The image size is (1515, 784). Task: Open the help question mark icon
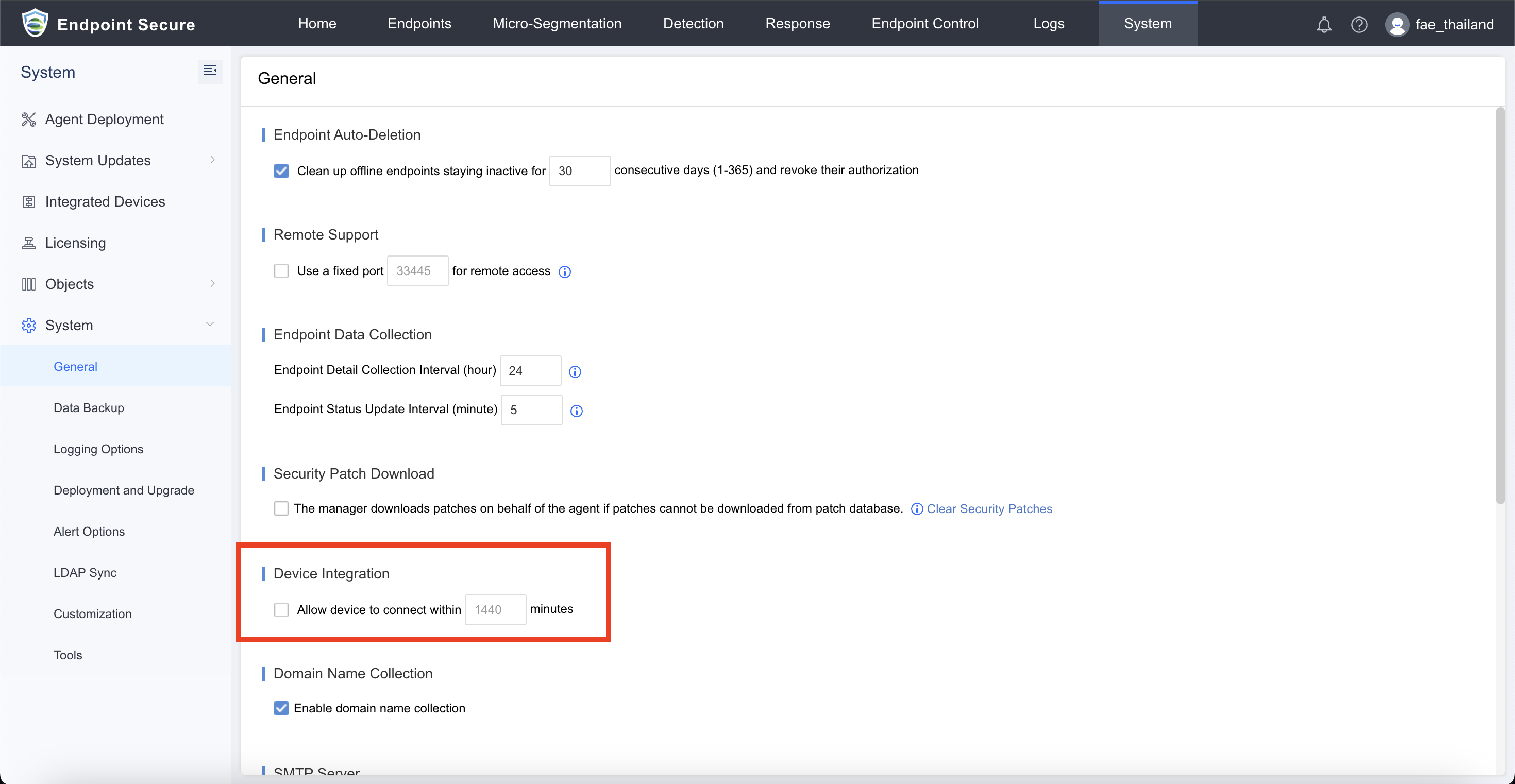tap(1359, 25)
